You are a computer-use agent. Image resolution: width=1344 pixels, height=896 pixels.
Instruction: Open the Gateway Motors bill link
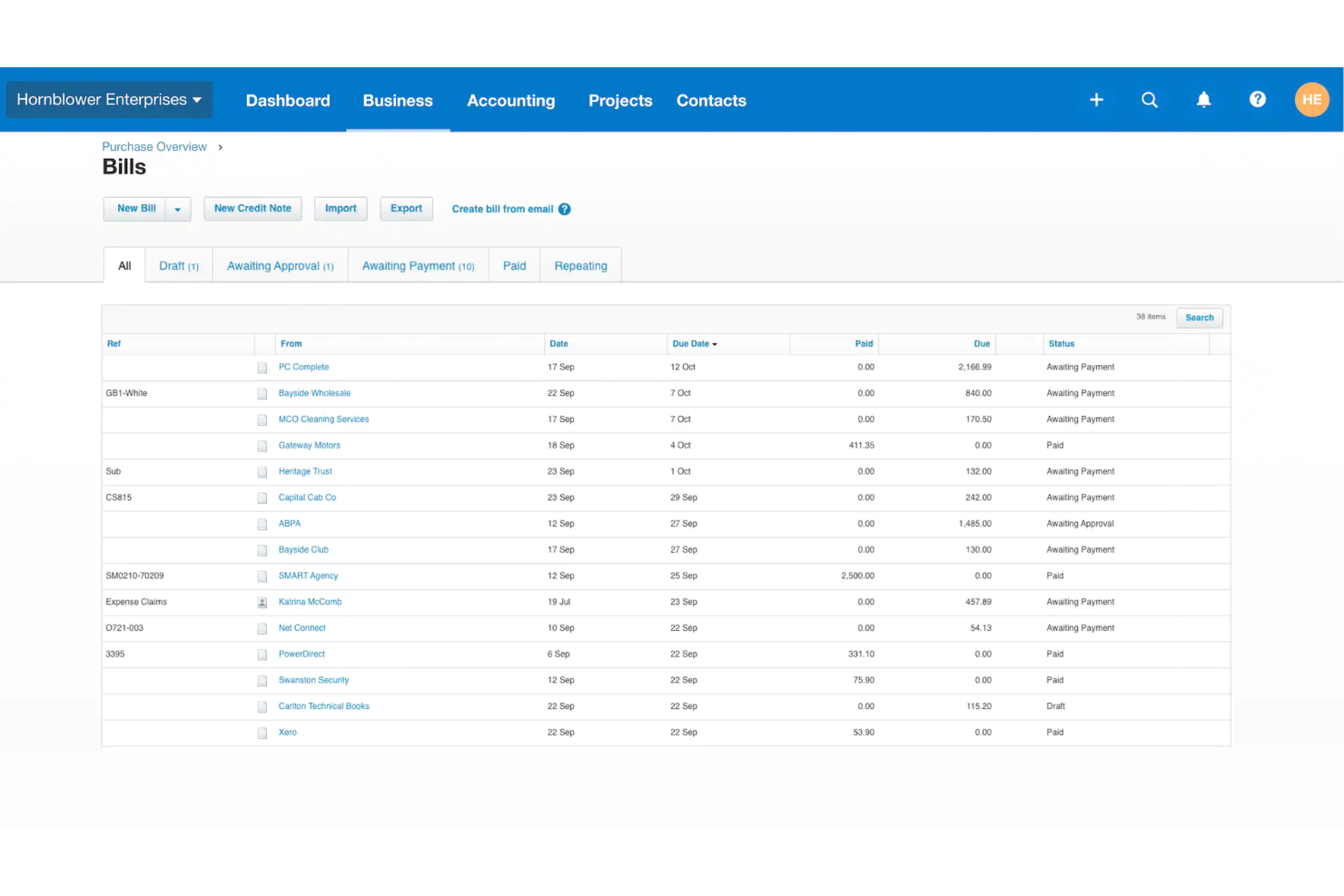pos(309,446)
